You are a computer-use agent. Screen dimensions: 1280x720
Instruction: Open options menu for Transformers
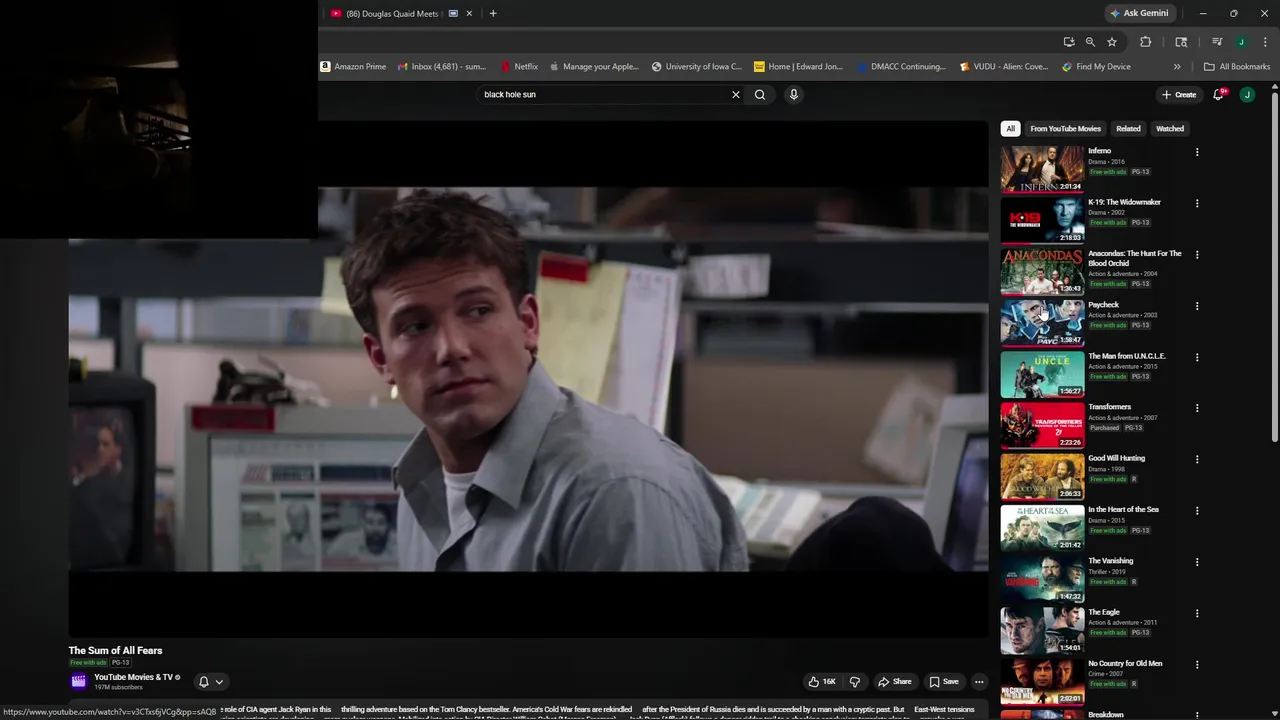1197,408
